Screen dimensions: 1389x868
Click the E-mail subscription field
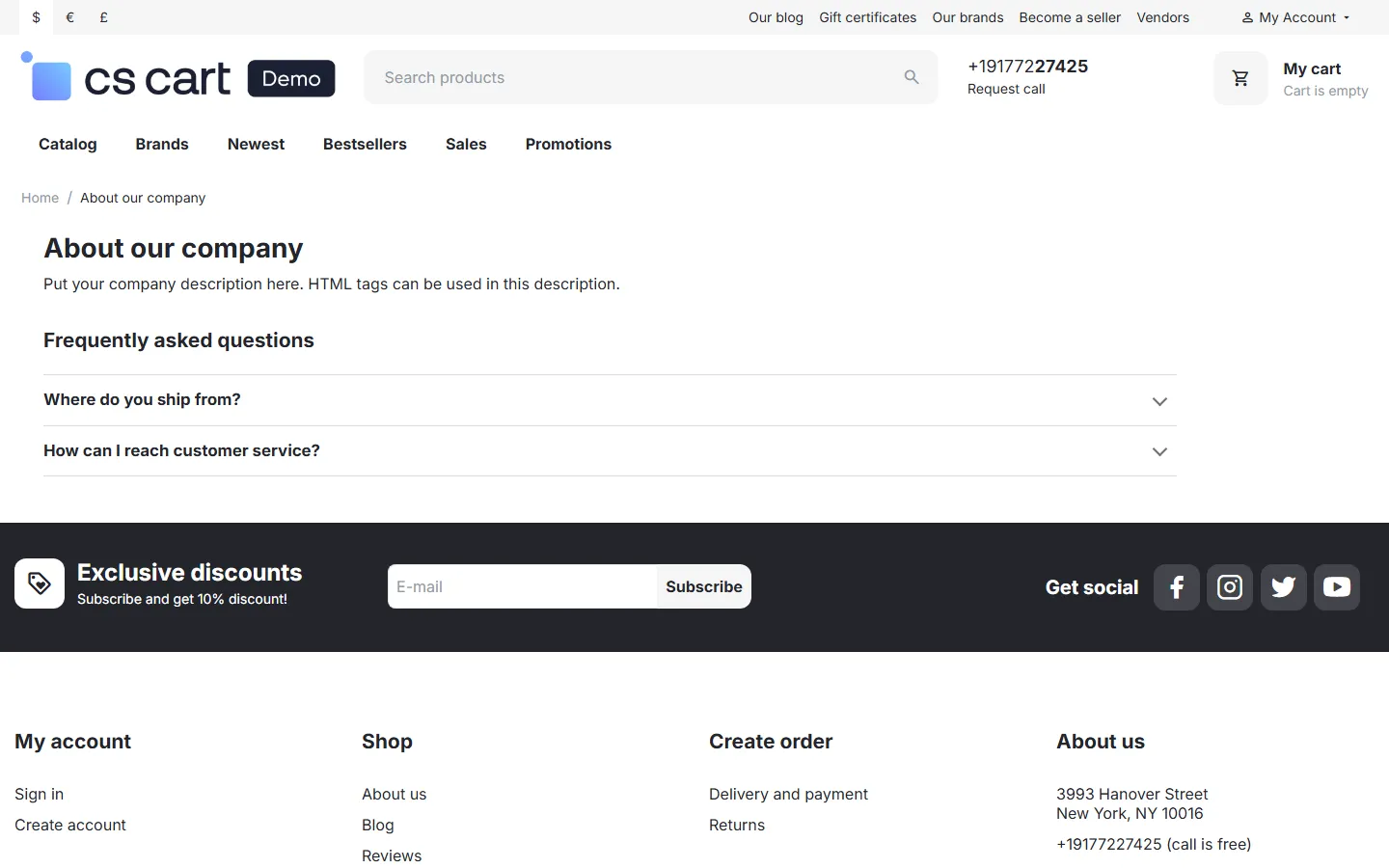pos(522,586)
